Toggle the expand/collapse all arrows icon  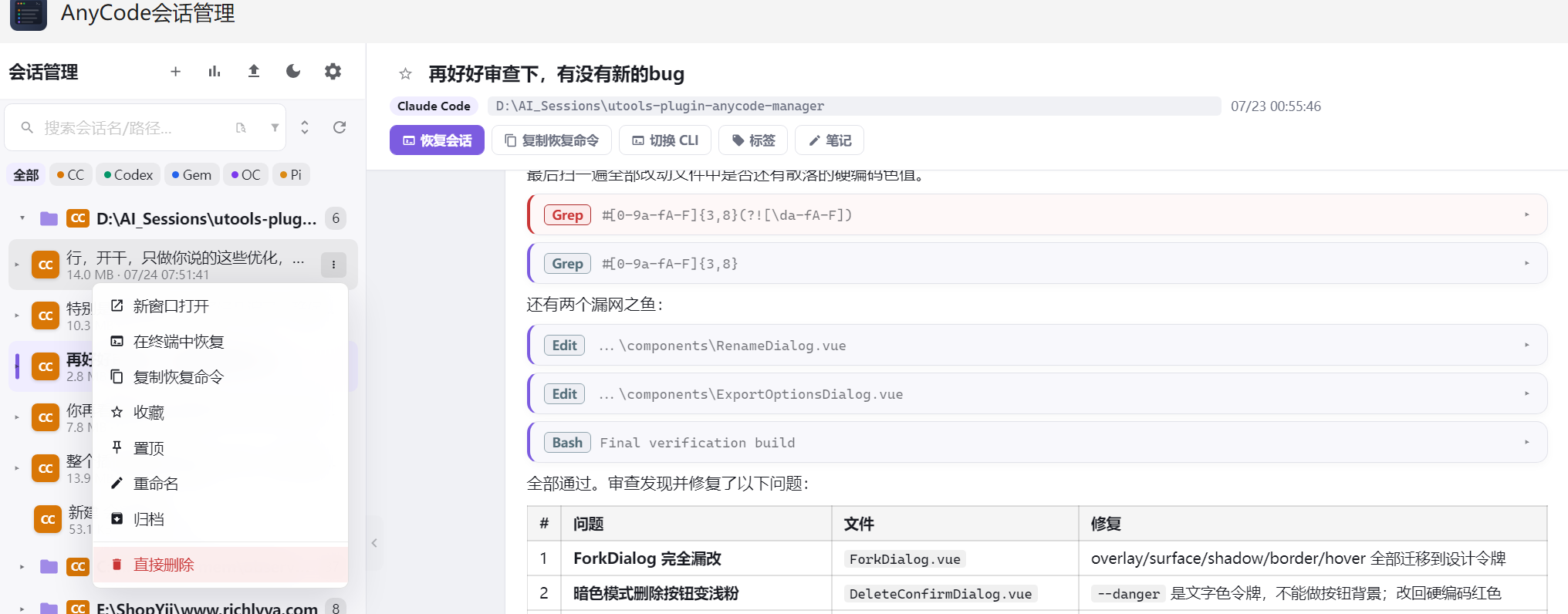point(305,127)
